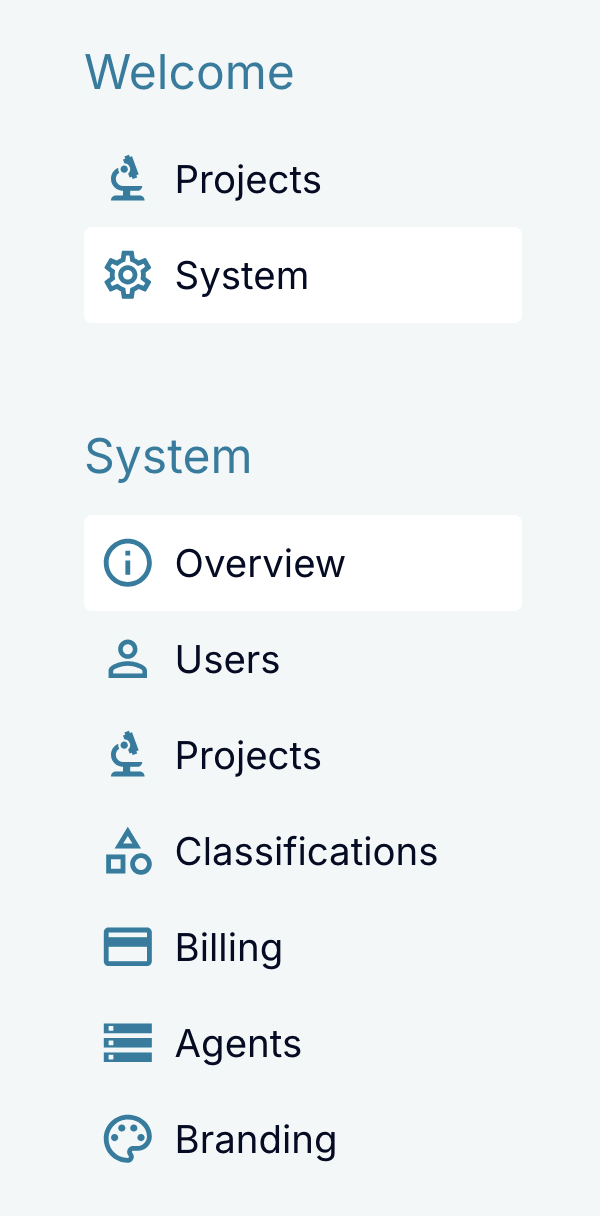The height and width of the screenshot is (1216, 600).
Task: Click the shapes icon beside Classifications
Action: [x=128, y=851]
